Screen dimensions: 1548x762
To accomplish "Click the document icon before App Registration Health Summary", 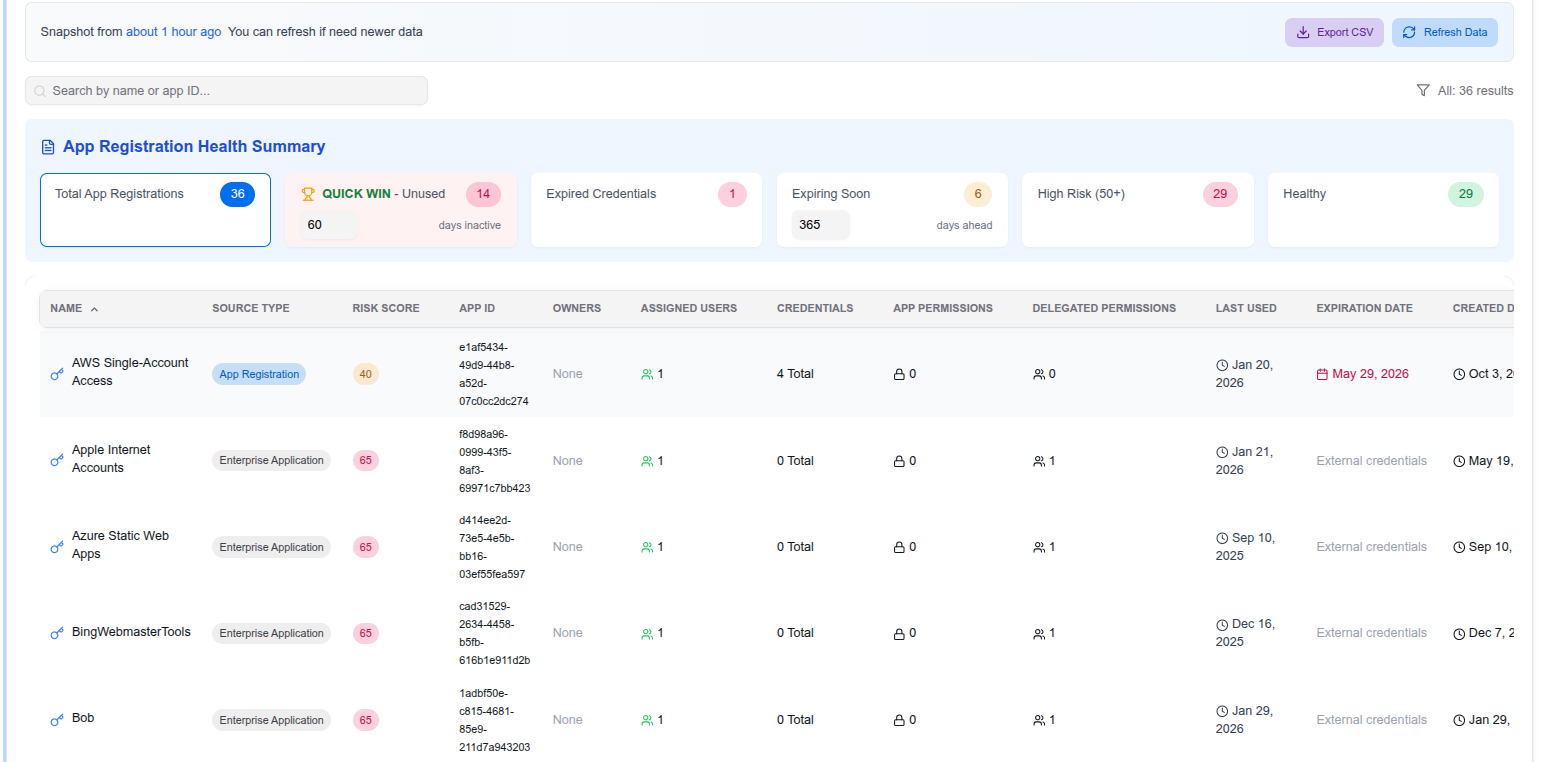I will pos(47,146).
